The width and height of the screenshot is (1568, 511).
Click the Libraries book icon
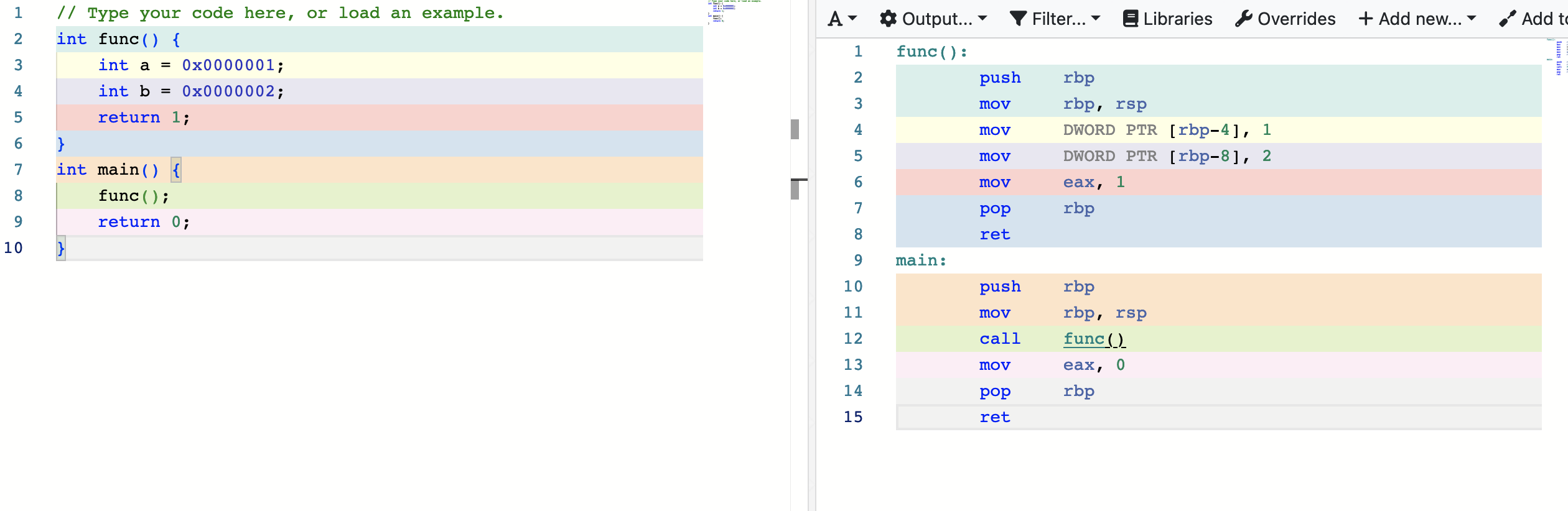click(x=1130, y=19)
